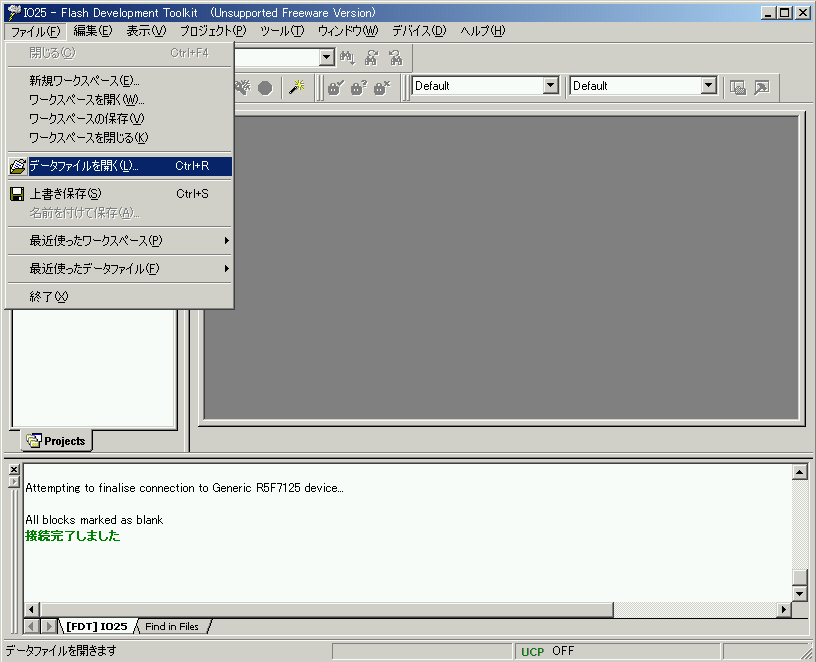Open the 編集(E) menu
This screenshot has height=662, width=816.
pyautogui.click(x=93, y=31)
